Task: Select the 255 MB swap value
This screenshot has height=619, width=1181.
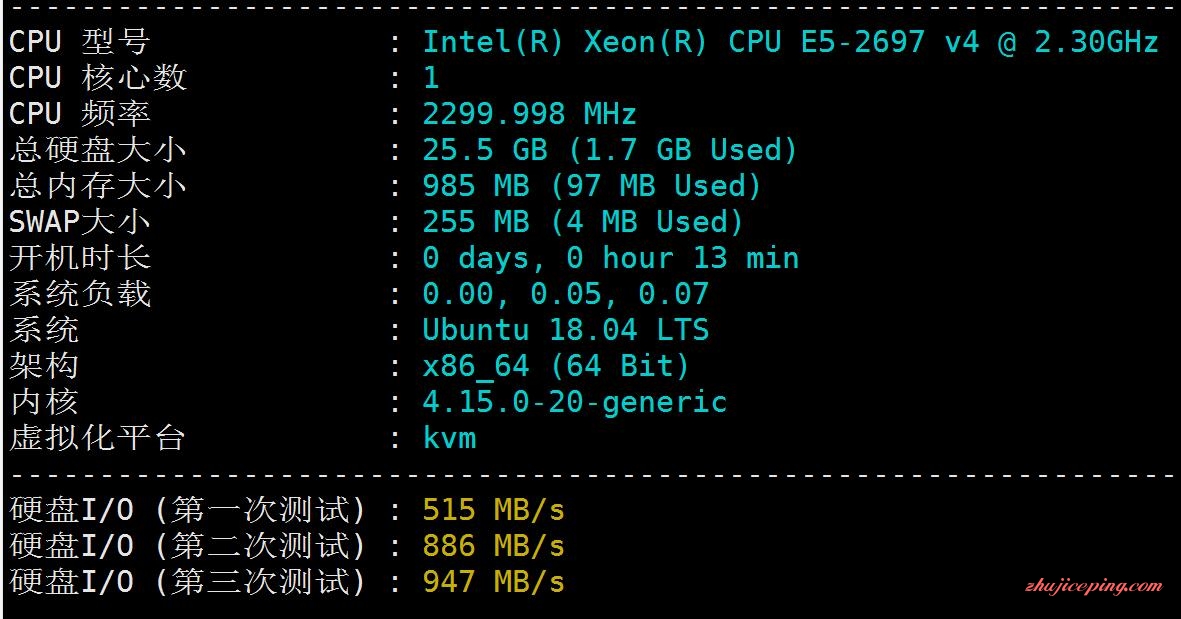Action: (x=476, y=222)
